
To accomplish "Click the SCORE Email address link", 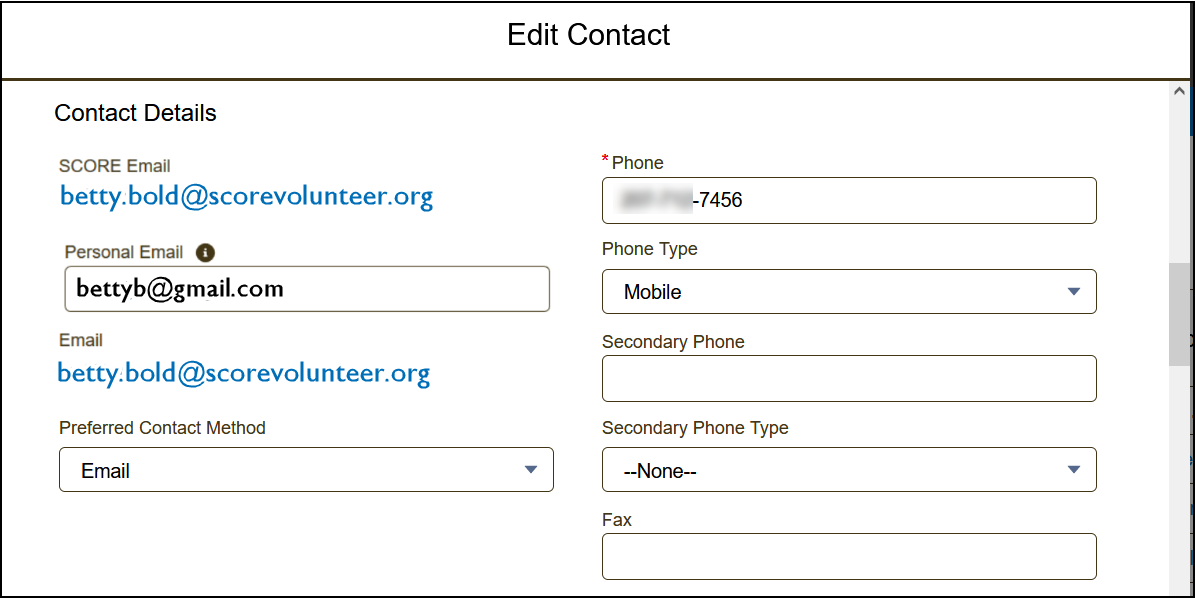I will pyautogui.click(x=247, y=196).
